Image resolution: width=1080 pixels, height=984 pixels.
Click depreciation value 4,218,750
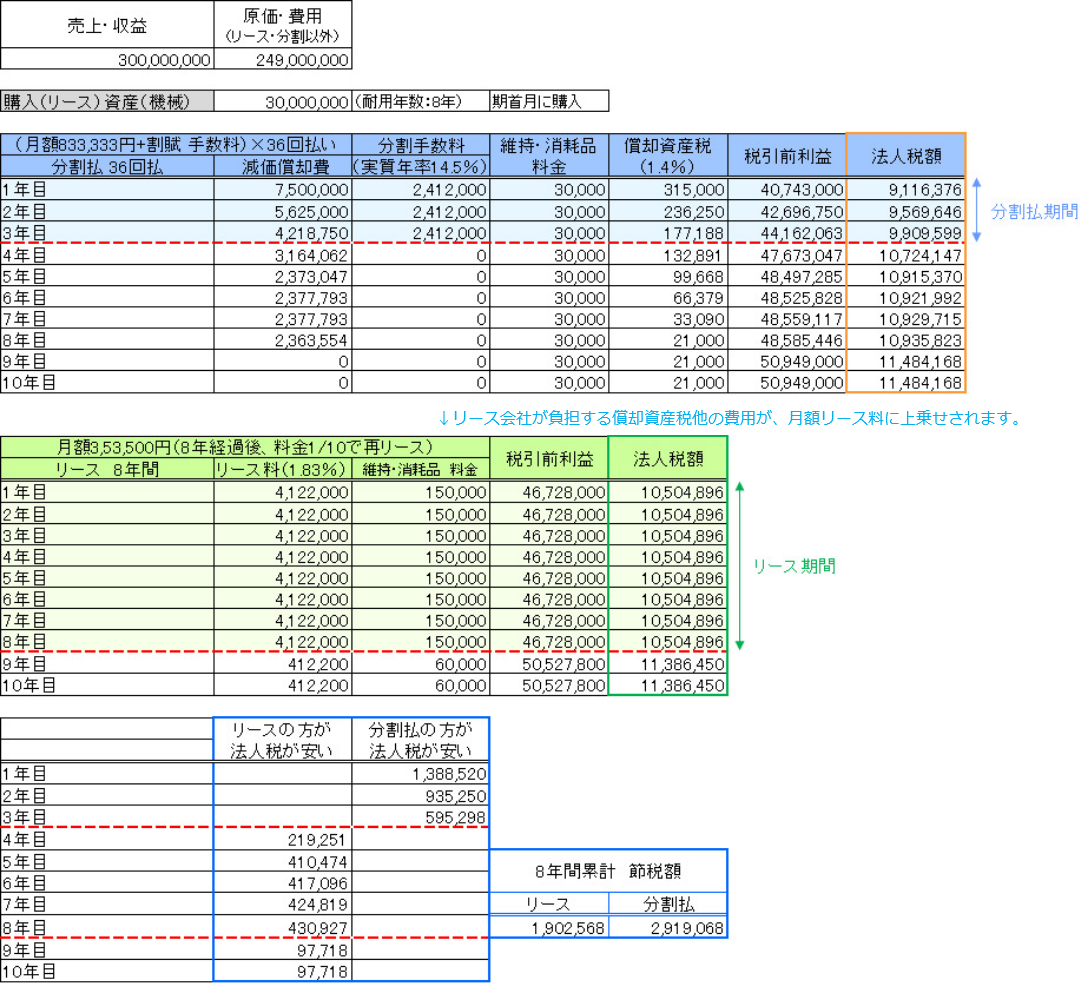point(283,233)
